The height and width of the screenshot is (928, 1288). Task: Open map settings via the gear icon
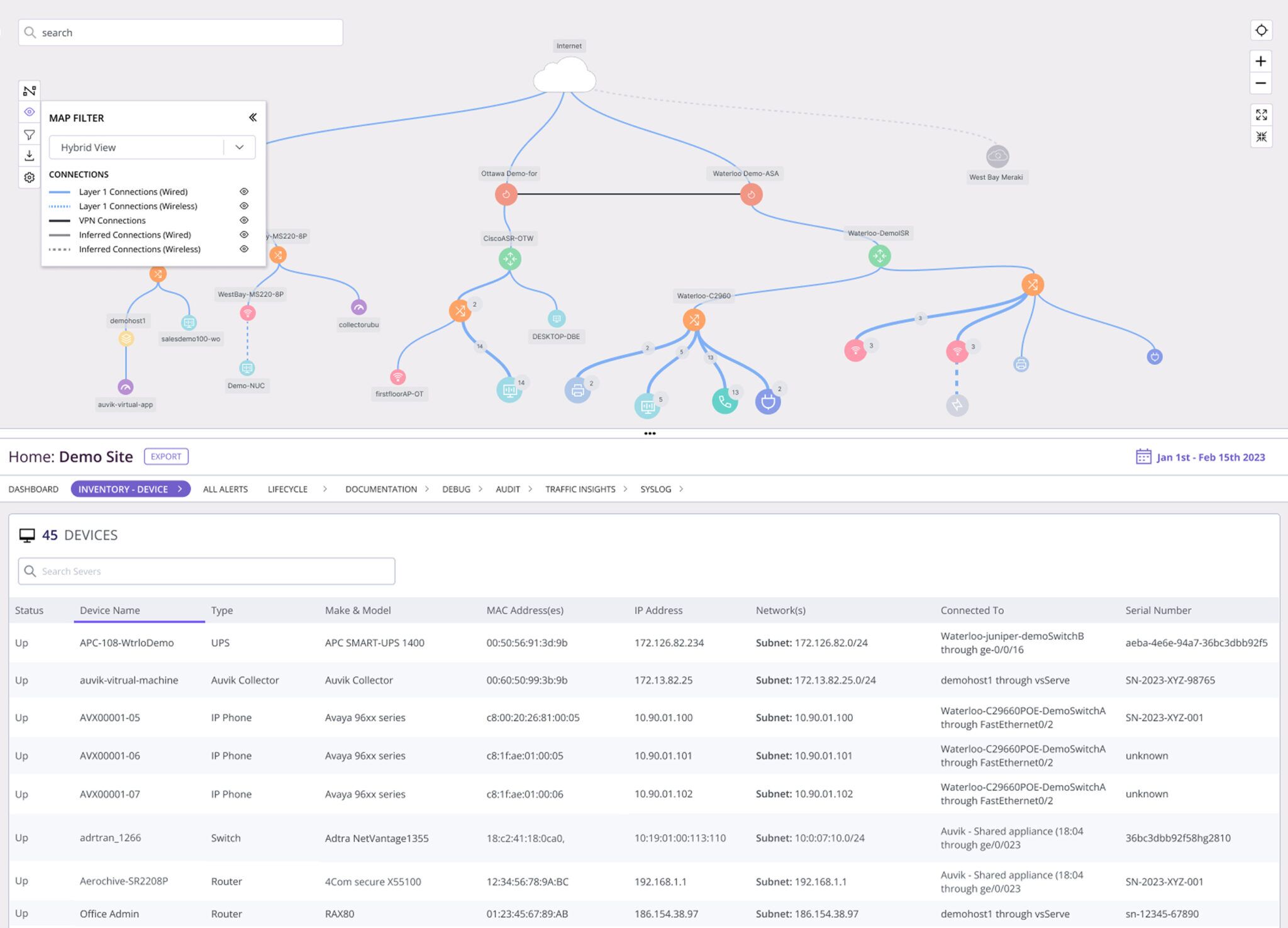pos(29,177)
